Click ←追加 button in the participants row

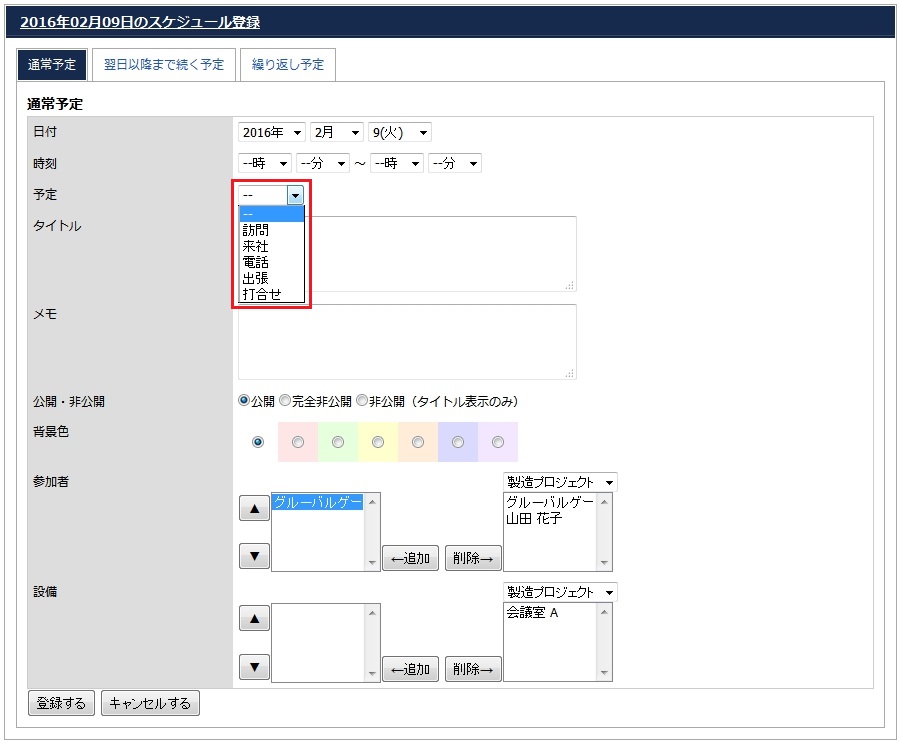tap(410, 558)
